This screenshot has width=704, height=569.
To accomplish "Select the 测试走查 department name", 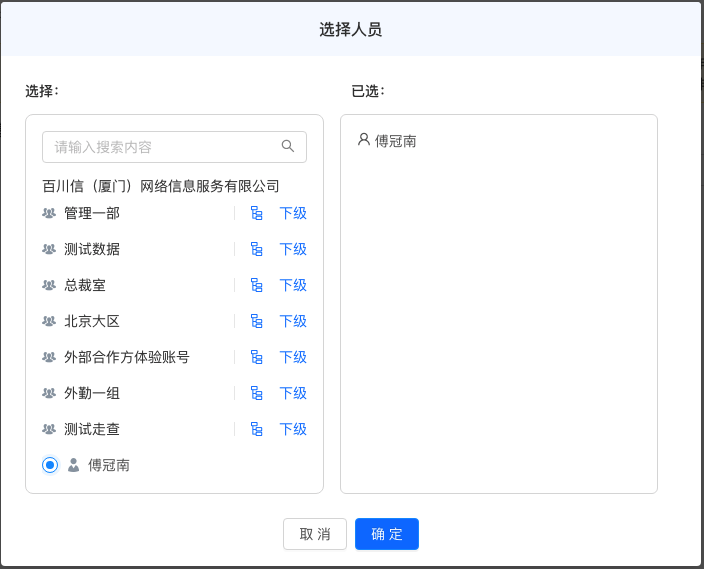I will click(92, 429).
